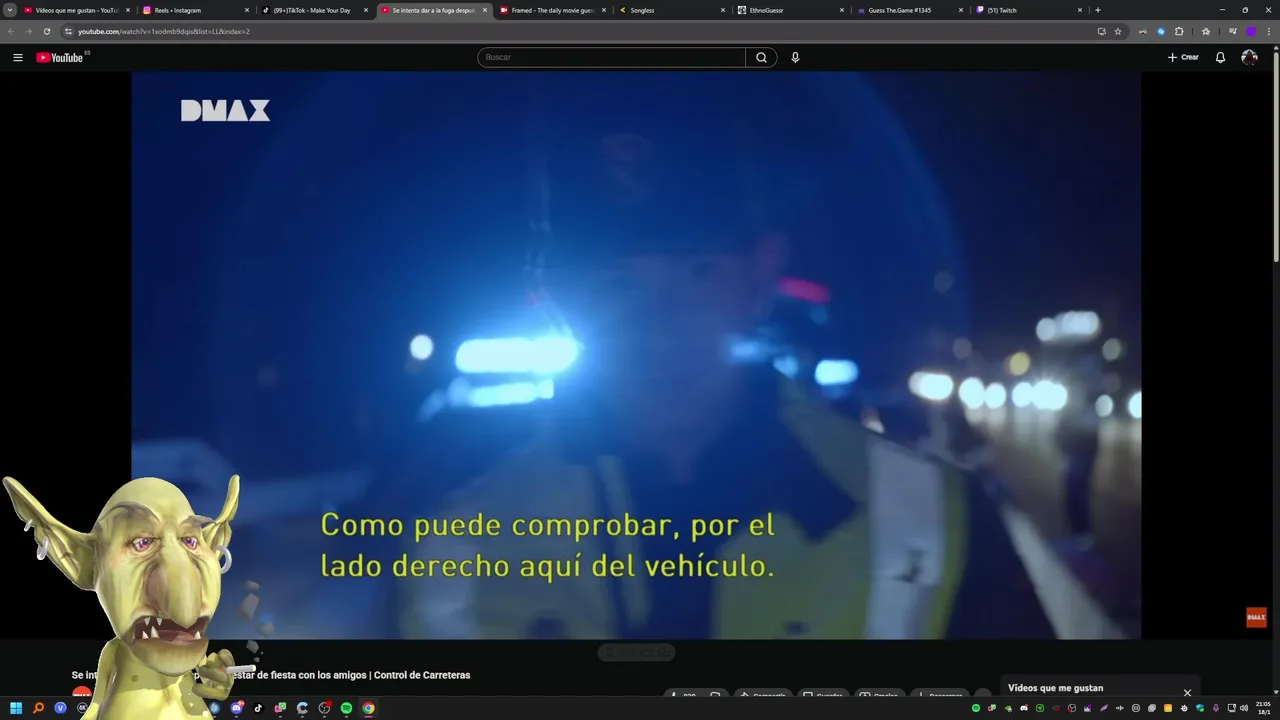The height and width of the screenshot is (720, 1280).
Task: Open volume control in system tray
Action: tap(1244, 708)
